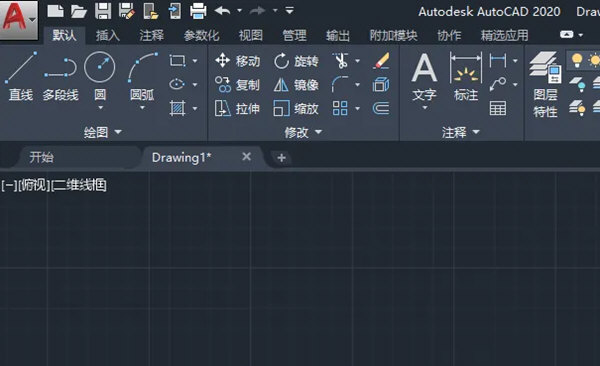Click the Redo arrow icon
Viewport: 600px width, 366px height.
[258, 11]
